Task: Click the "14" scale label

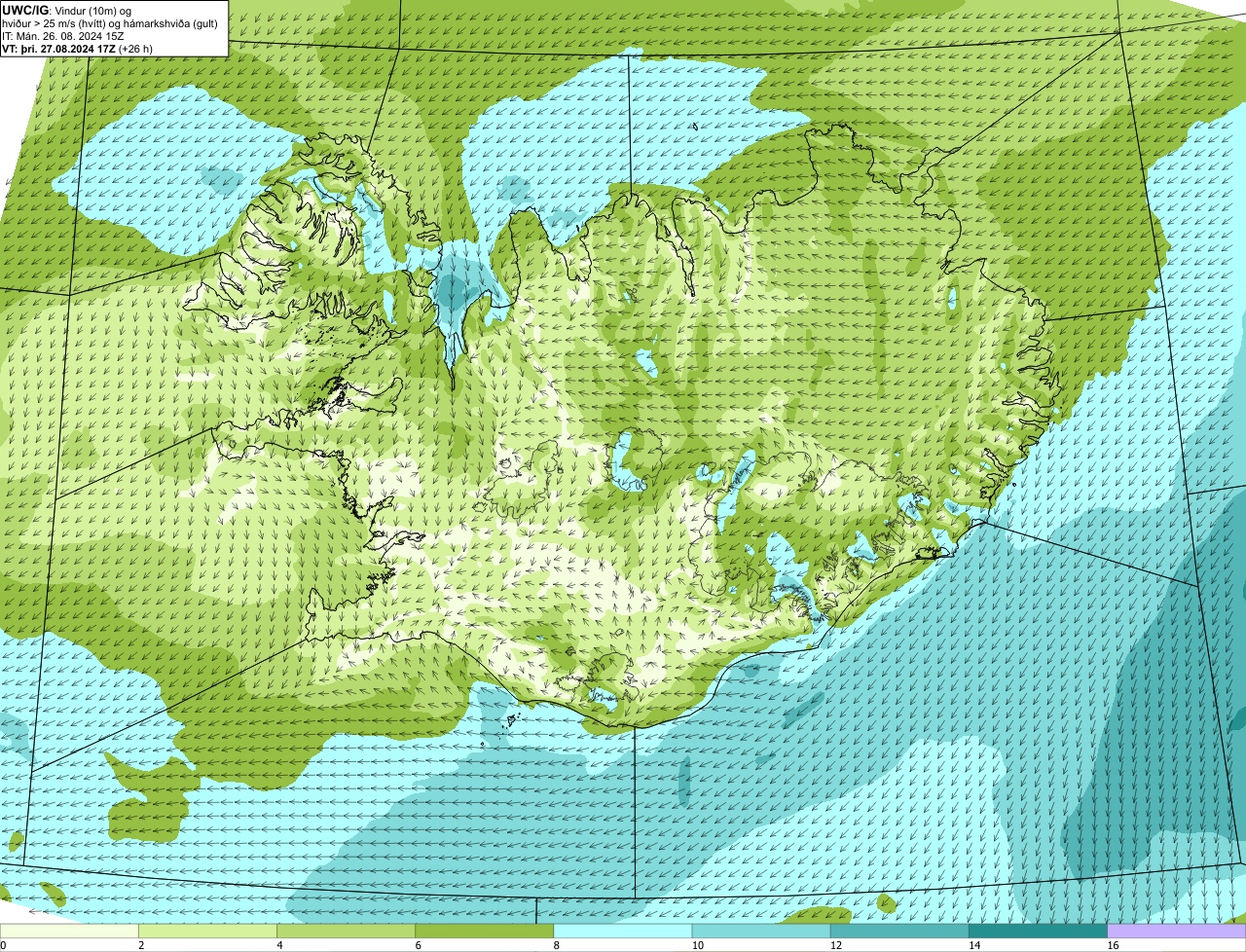Action: click(973, 945)
